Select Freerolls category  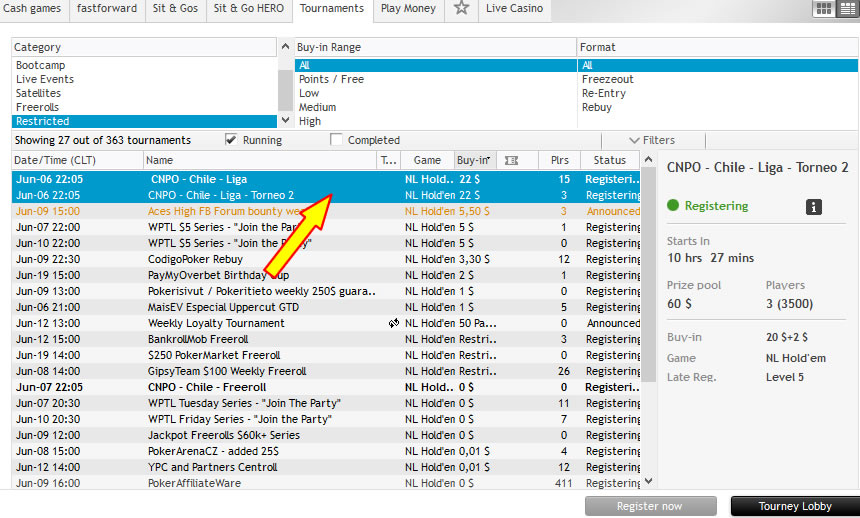click(x=144, y=108)
